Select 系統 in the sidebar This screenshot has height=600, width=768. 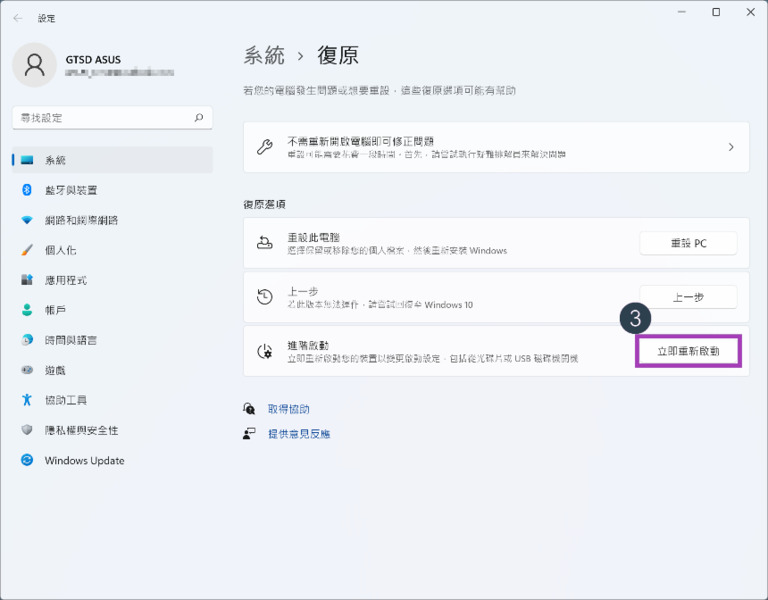[112, 160]
